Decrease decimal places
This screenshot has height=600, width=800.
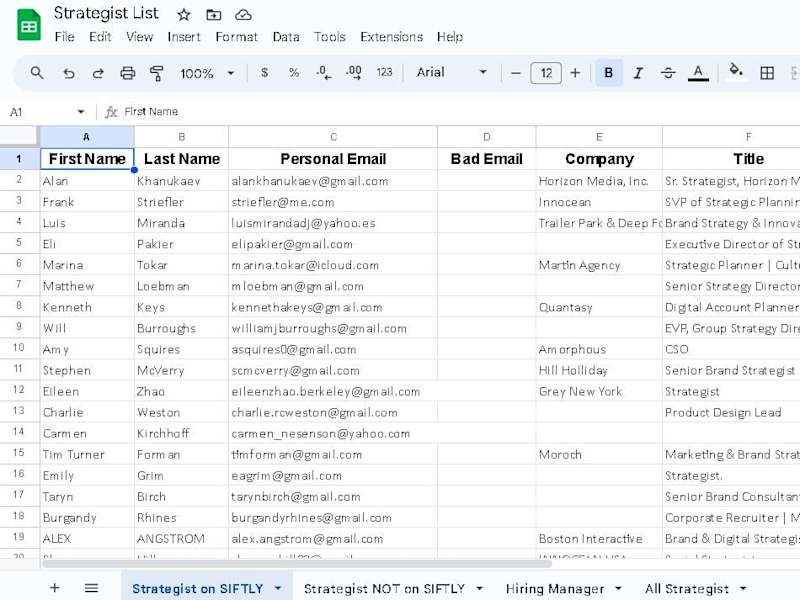[x=323, y=72]
